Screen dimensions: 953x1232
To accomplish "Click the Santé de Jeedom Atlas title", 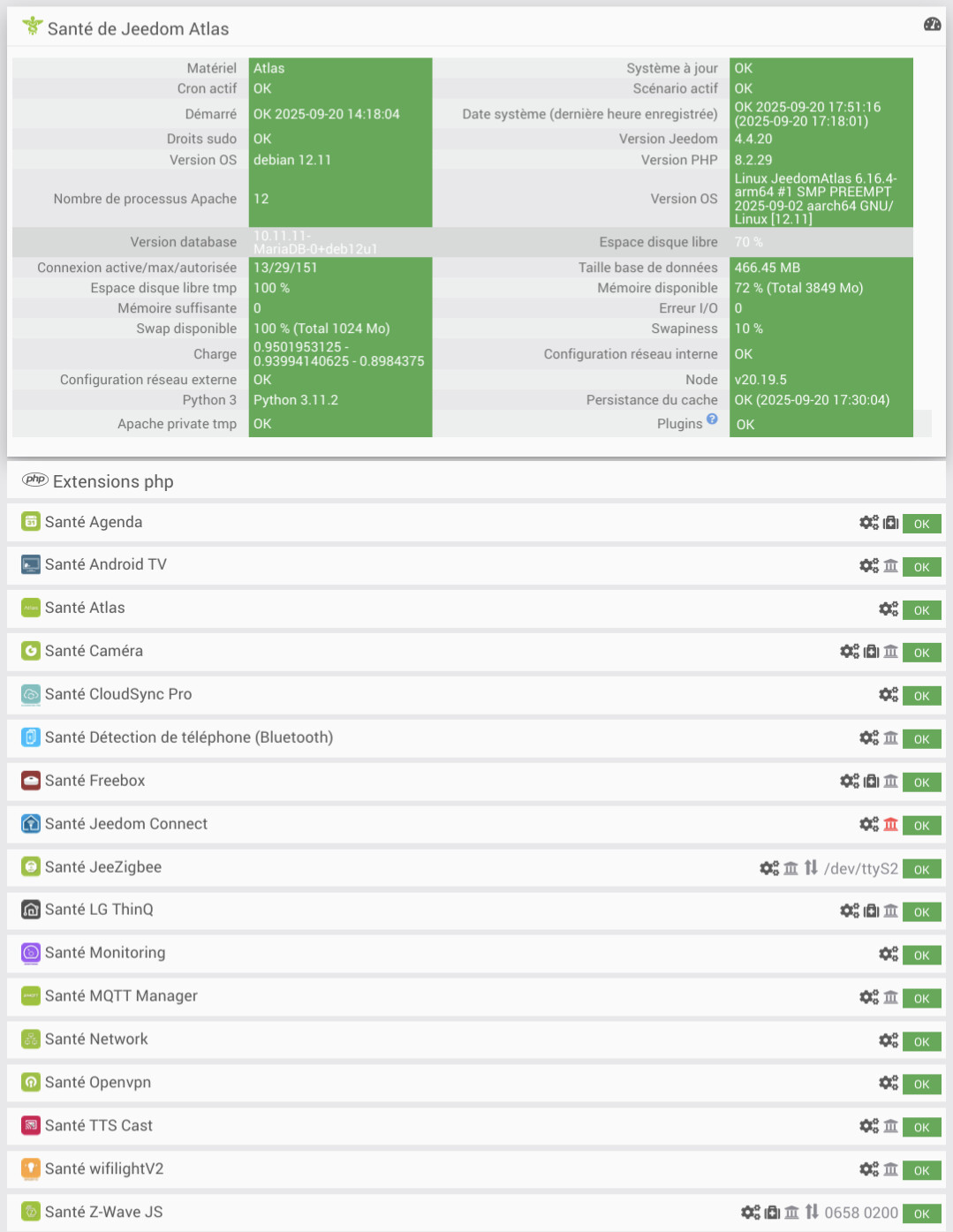I will point(138,29).
